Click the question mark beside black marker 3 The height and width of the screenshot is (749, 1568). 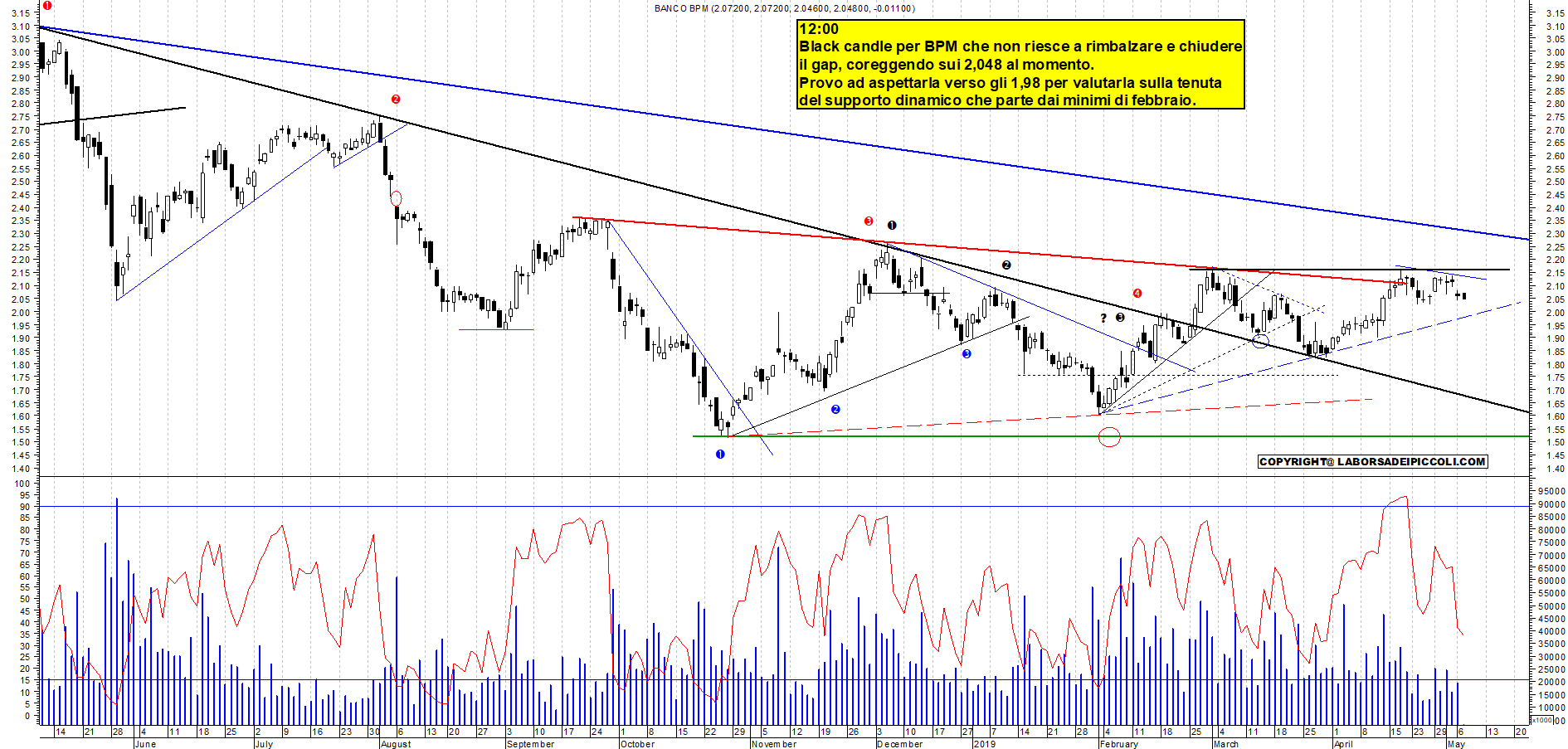pyautogui.click(x=1103, y=318)
